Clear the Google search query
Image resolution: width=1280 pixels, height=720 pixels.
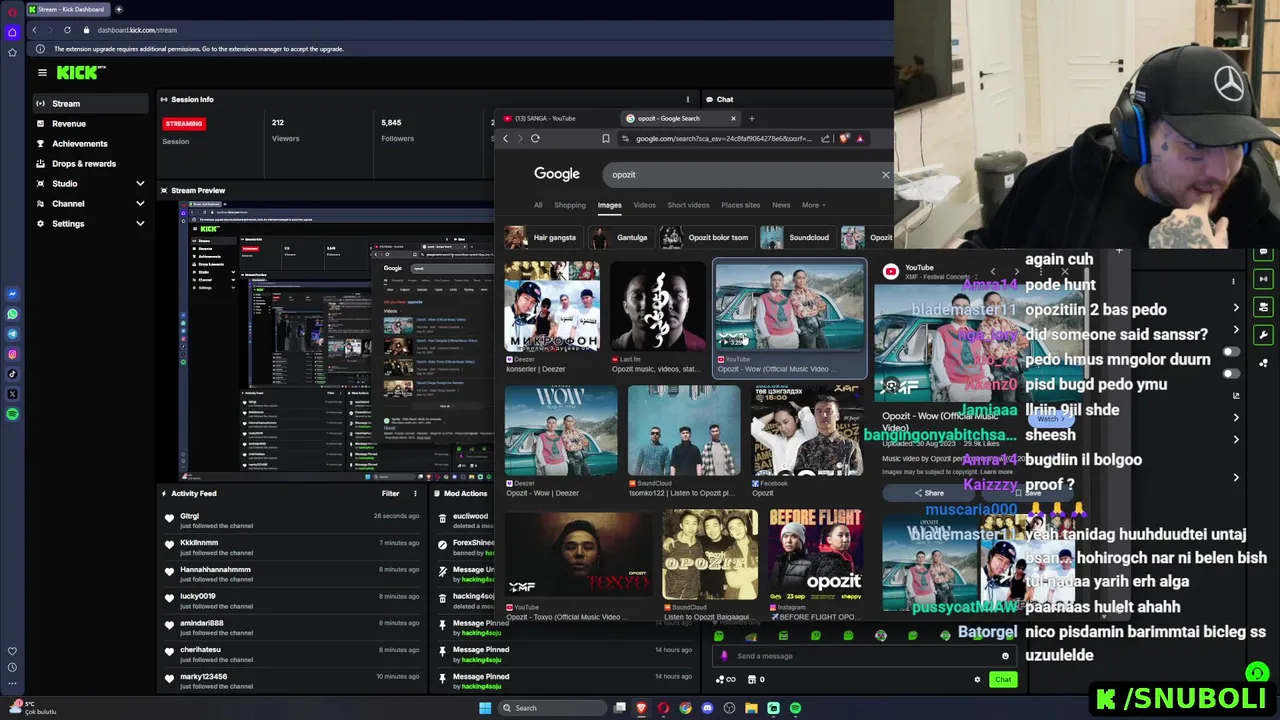coord(885,175)
